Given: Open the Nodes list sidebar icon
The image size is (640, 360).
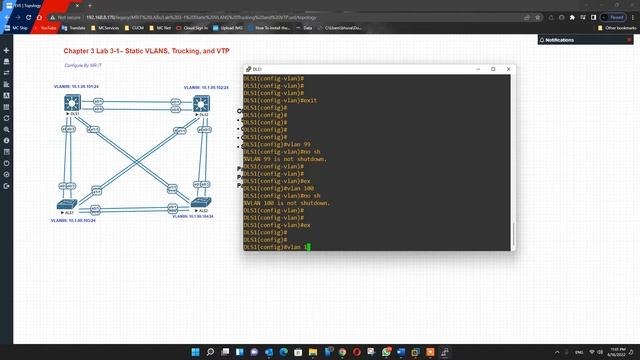Looking at the screenshot, I should 6,62.
